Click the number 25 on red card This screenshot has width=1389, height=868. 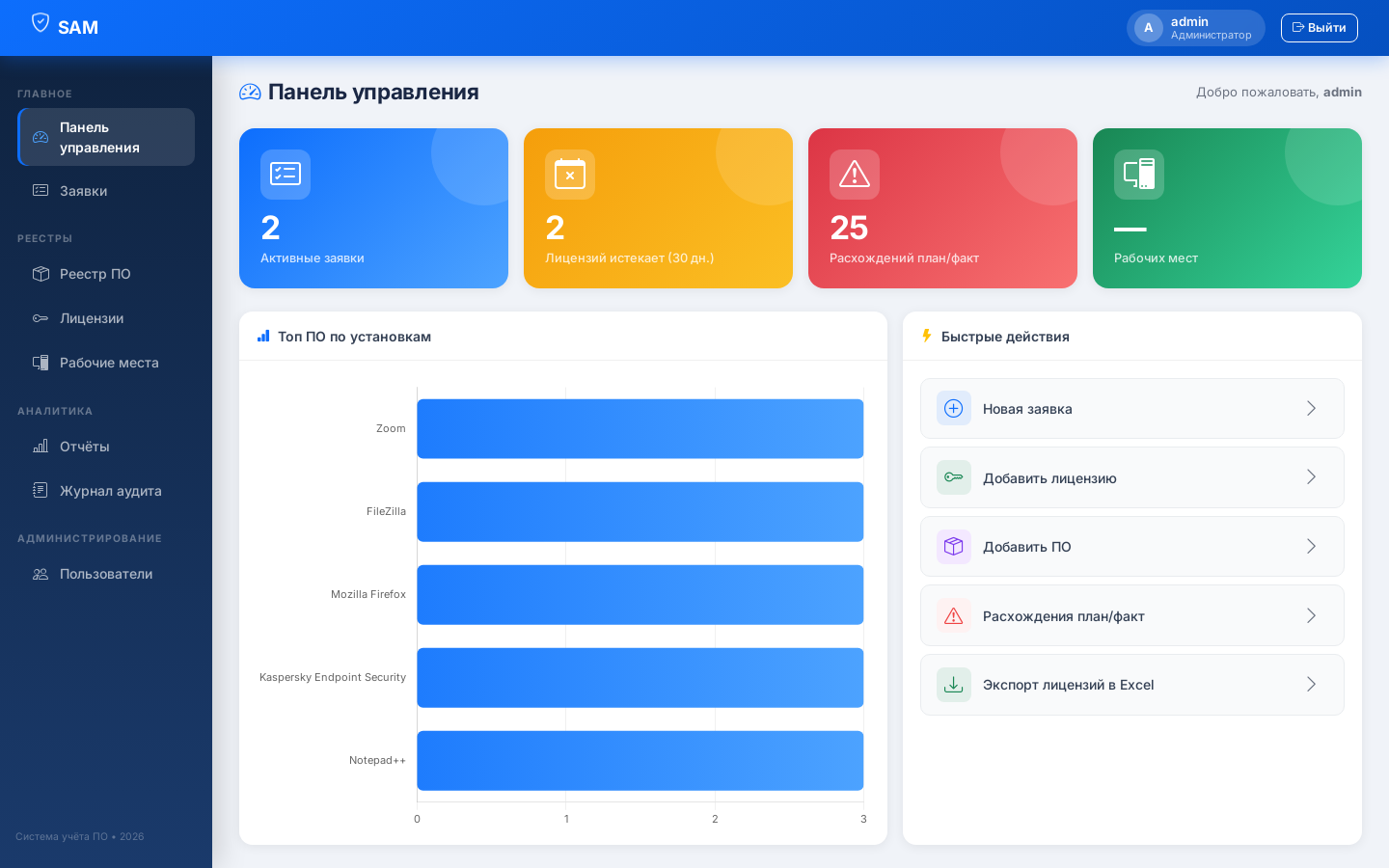pos(849,228)
